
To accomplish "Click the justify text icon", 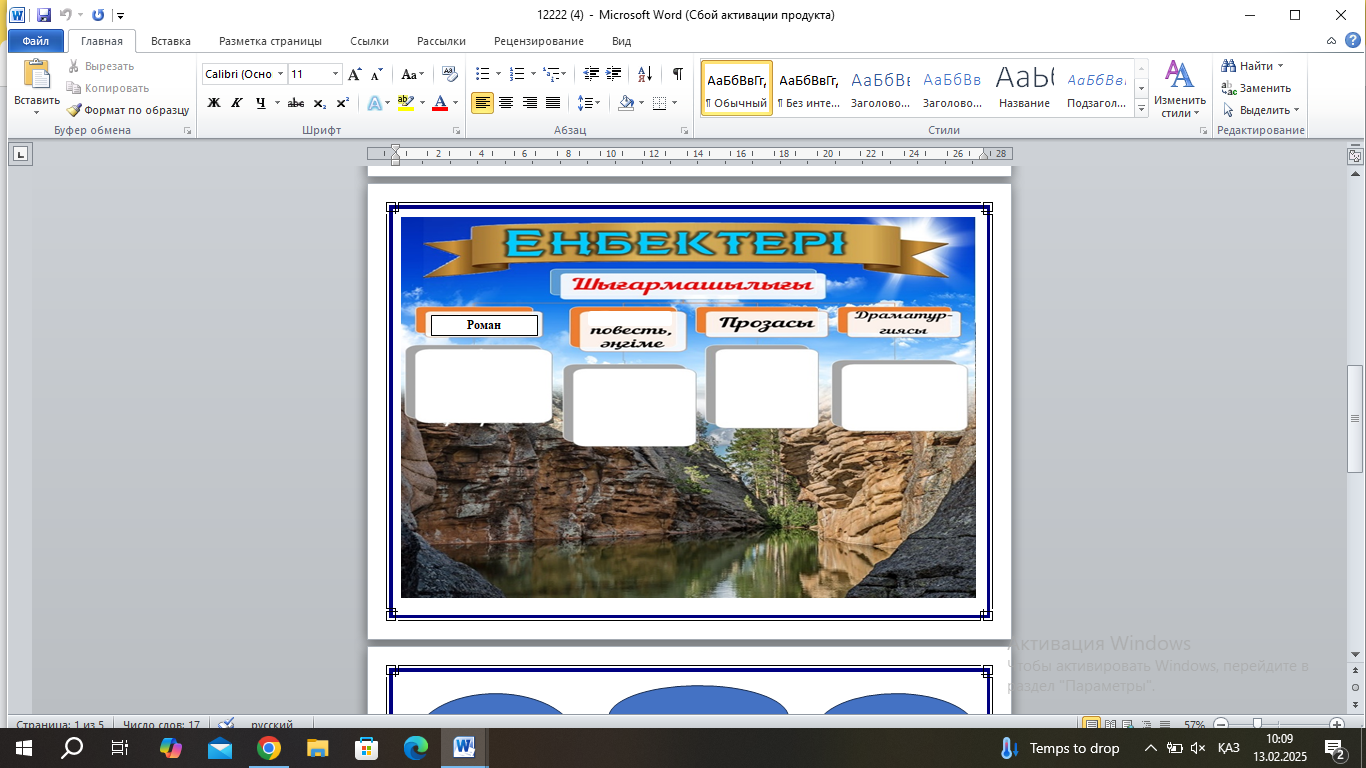I will (x=553, y=103).
